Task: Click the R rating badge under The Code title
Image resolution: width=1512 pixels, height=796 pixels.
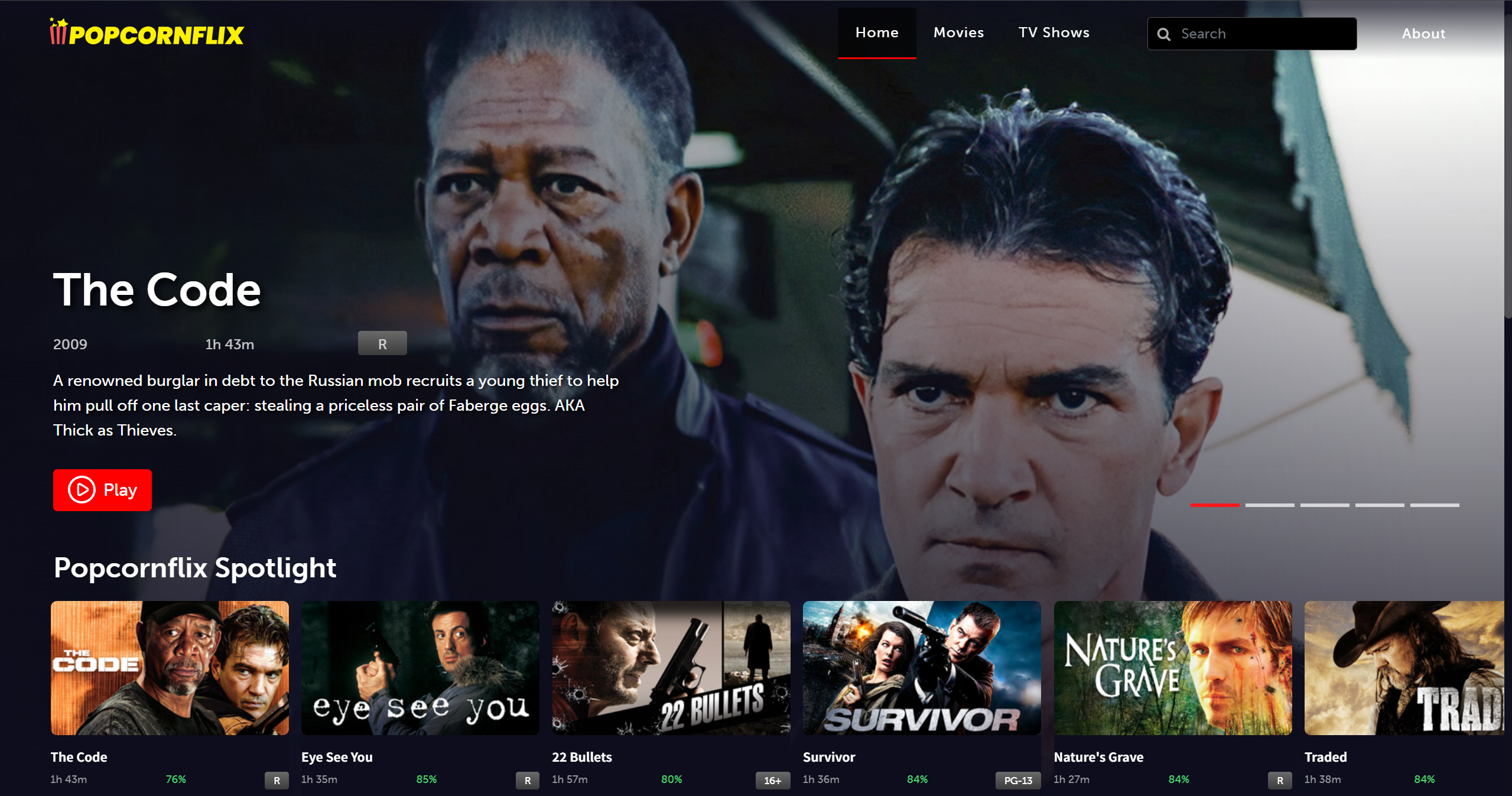Action: 382,343
